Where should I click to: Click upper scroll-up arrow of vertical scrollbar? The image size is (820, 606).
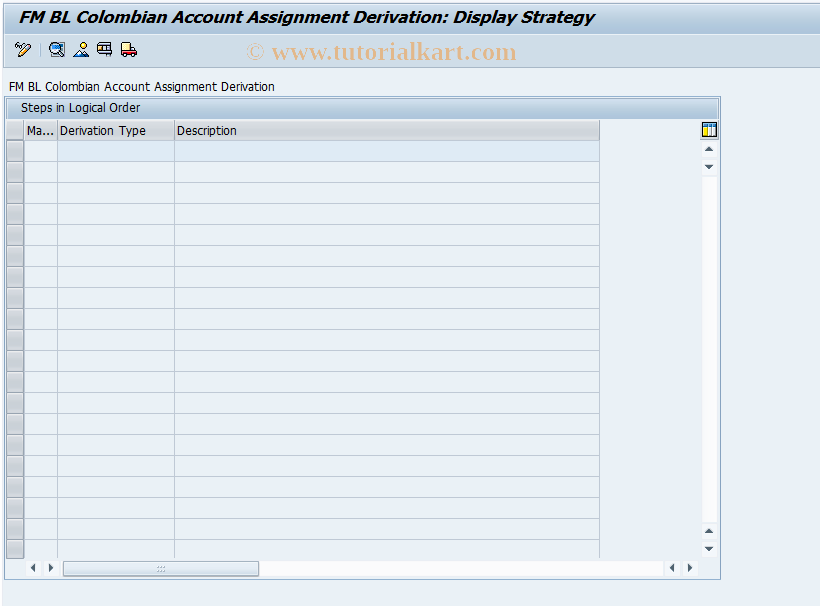coord(709,149)
